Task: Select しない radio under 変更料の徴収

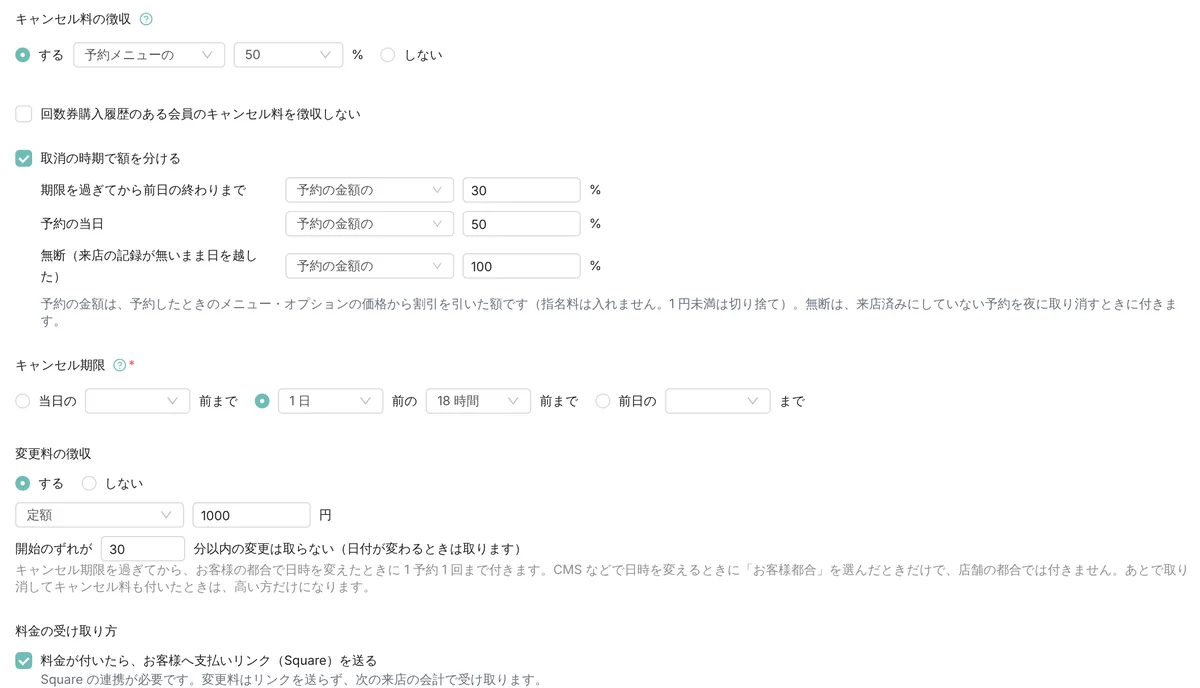Action: 89,483
